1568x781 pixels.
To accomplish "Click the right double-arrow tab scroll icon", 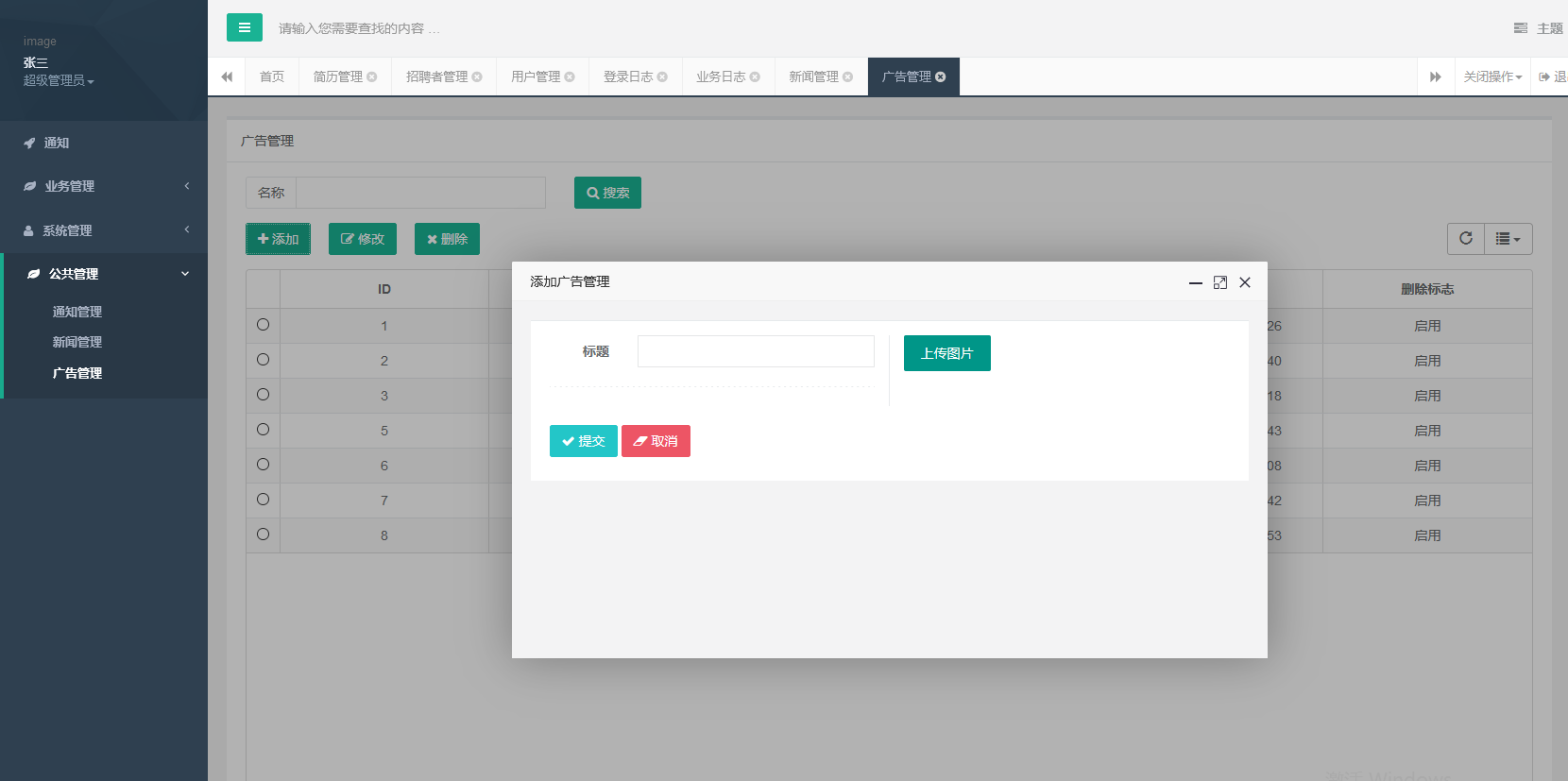I will click(x=1435, y=76).
